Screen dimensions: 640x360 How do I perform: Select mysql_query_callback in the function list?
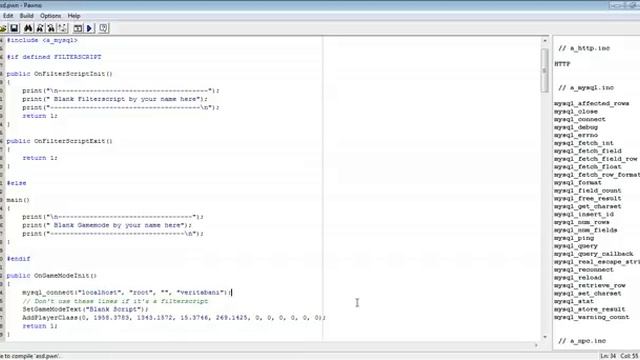pyautogui.click(x=593, y=254)
